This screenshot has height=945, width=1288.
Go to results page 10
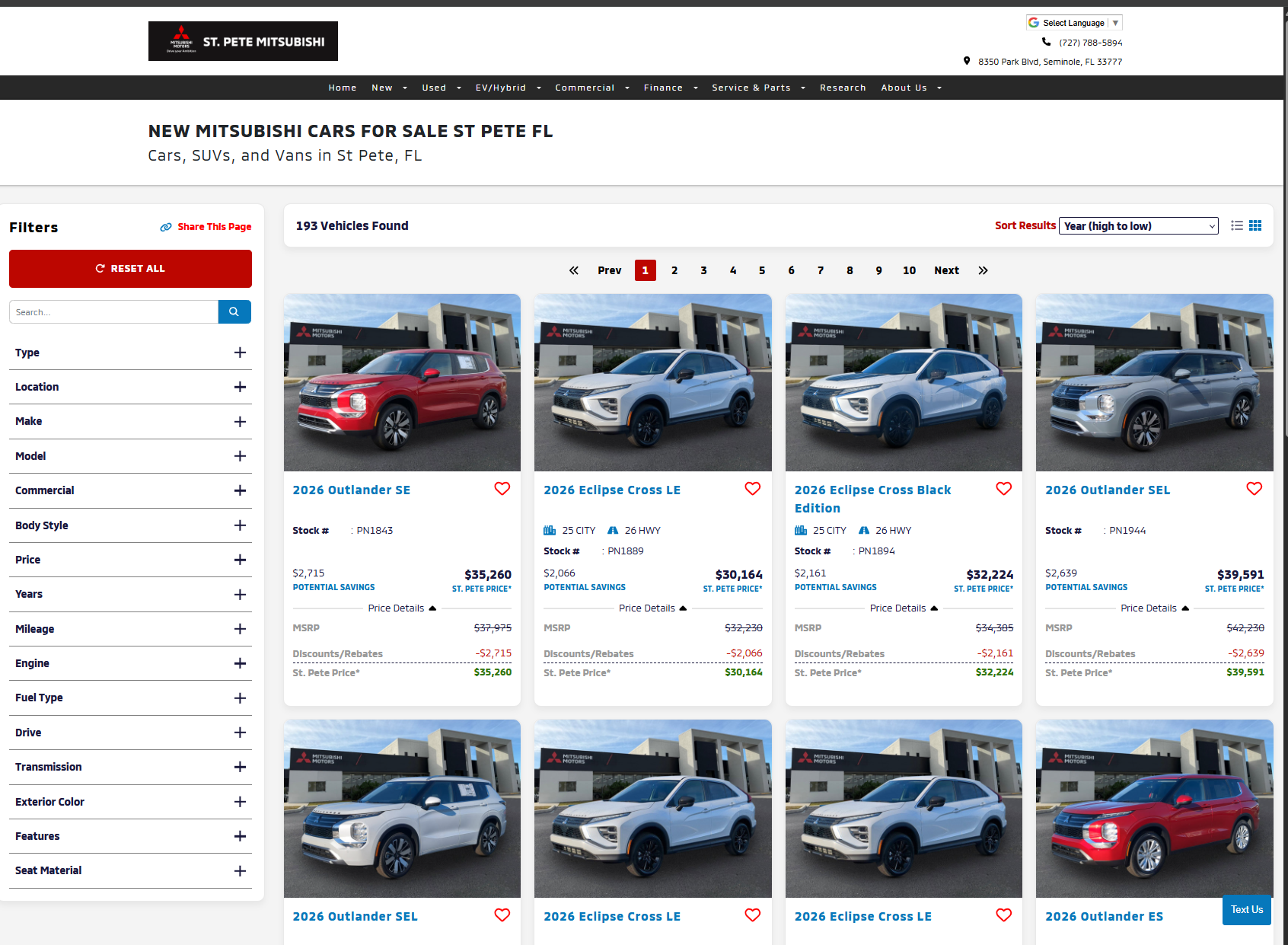pos(910,270)
